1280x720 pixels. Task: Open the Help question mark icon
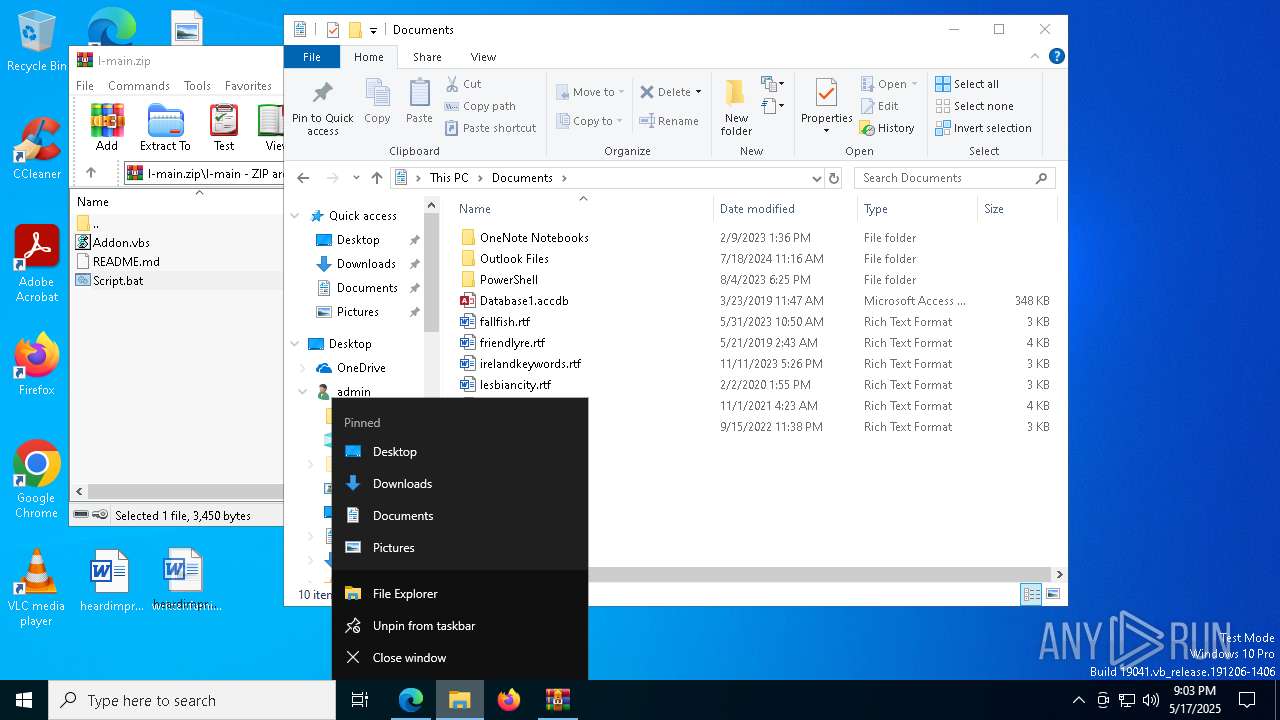(x=1056, y=57)
